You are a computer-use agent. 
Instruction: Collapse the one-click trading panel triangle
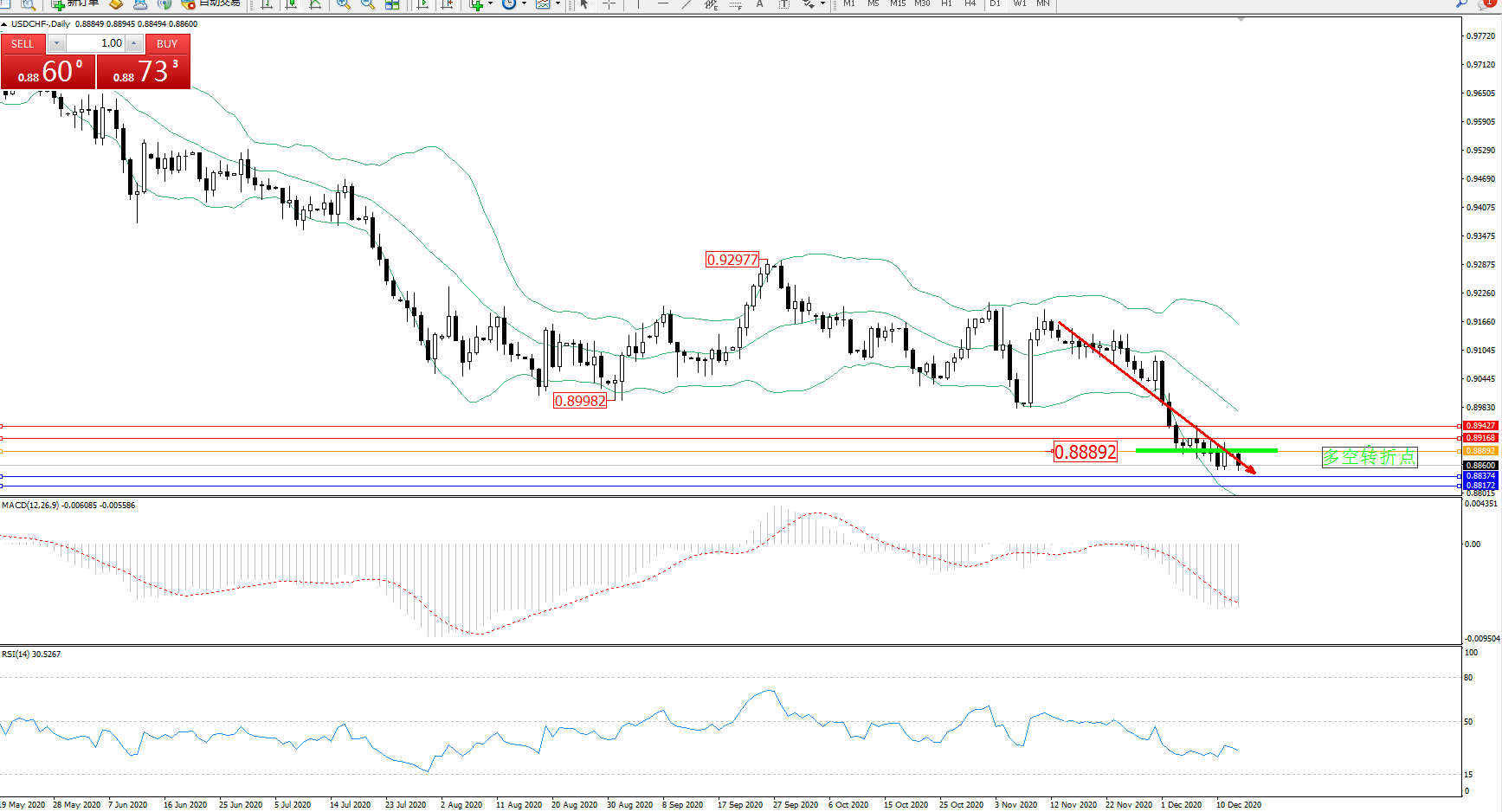pyautogui.click(x=5, y=24)
